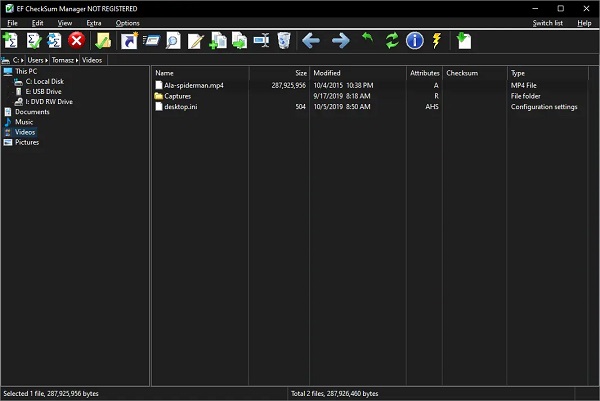
Task: Click the copy files icon with plus
Action: 218,41
